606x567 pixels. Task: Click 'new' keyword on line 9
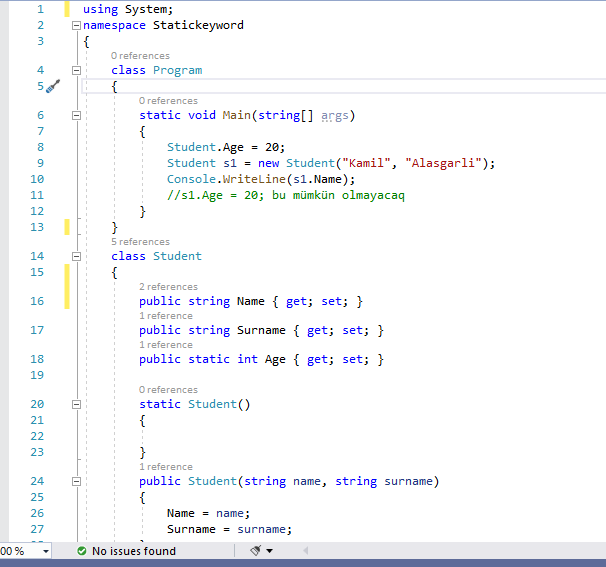point(268,163)
